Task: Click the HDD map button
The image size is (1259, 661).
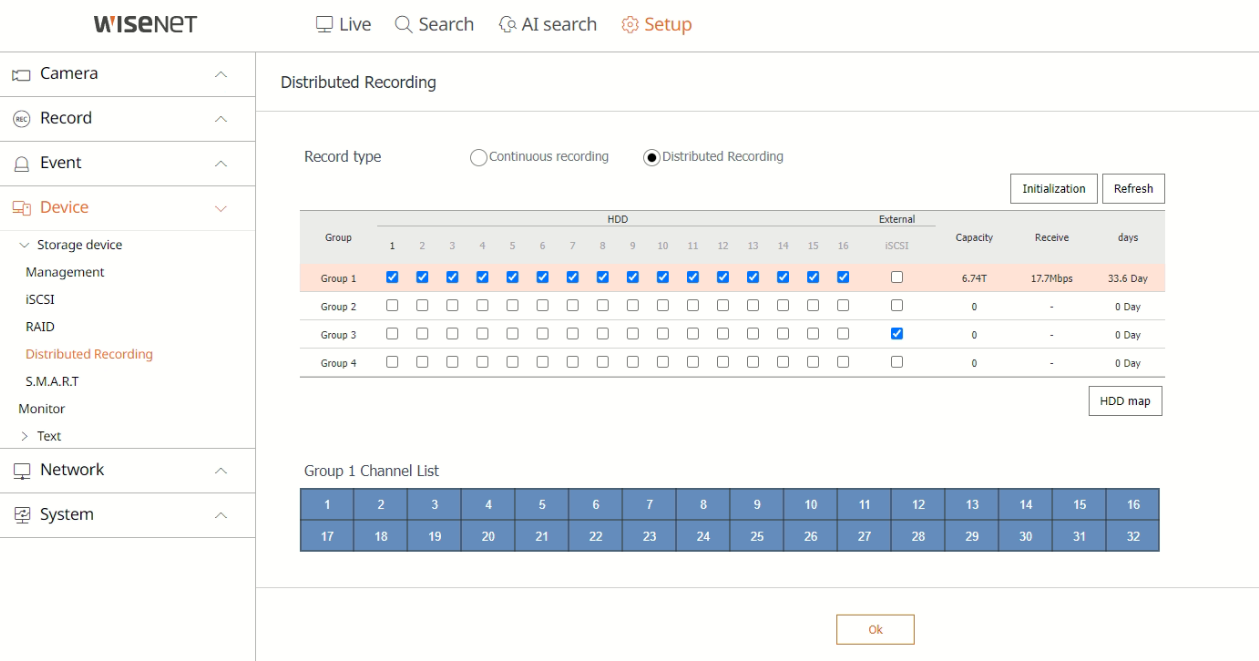Action: (1125, 401)
